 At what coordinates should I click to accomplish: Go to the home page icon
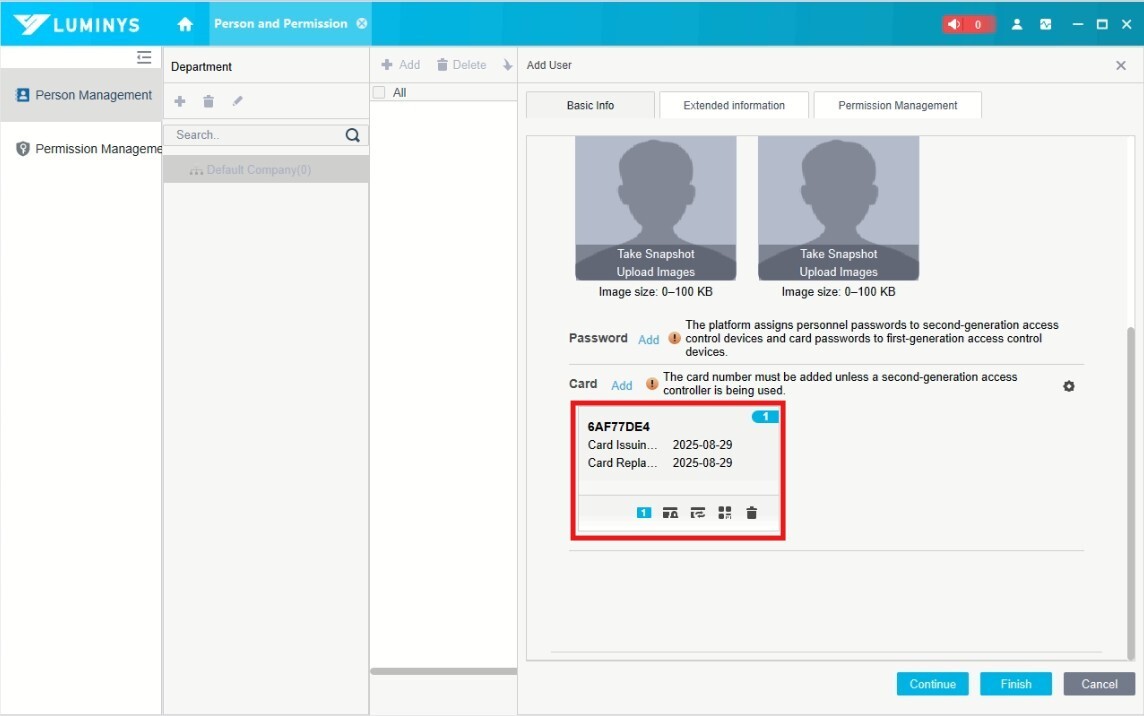coord(185,24)
